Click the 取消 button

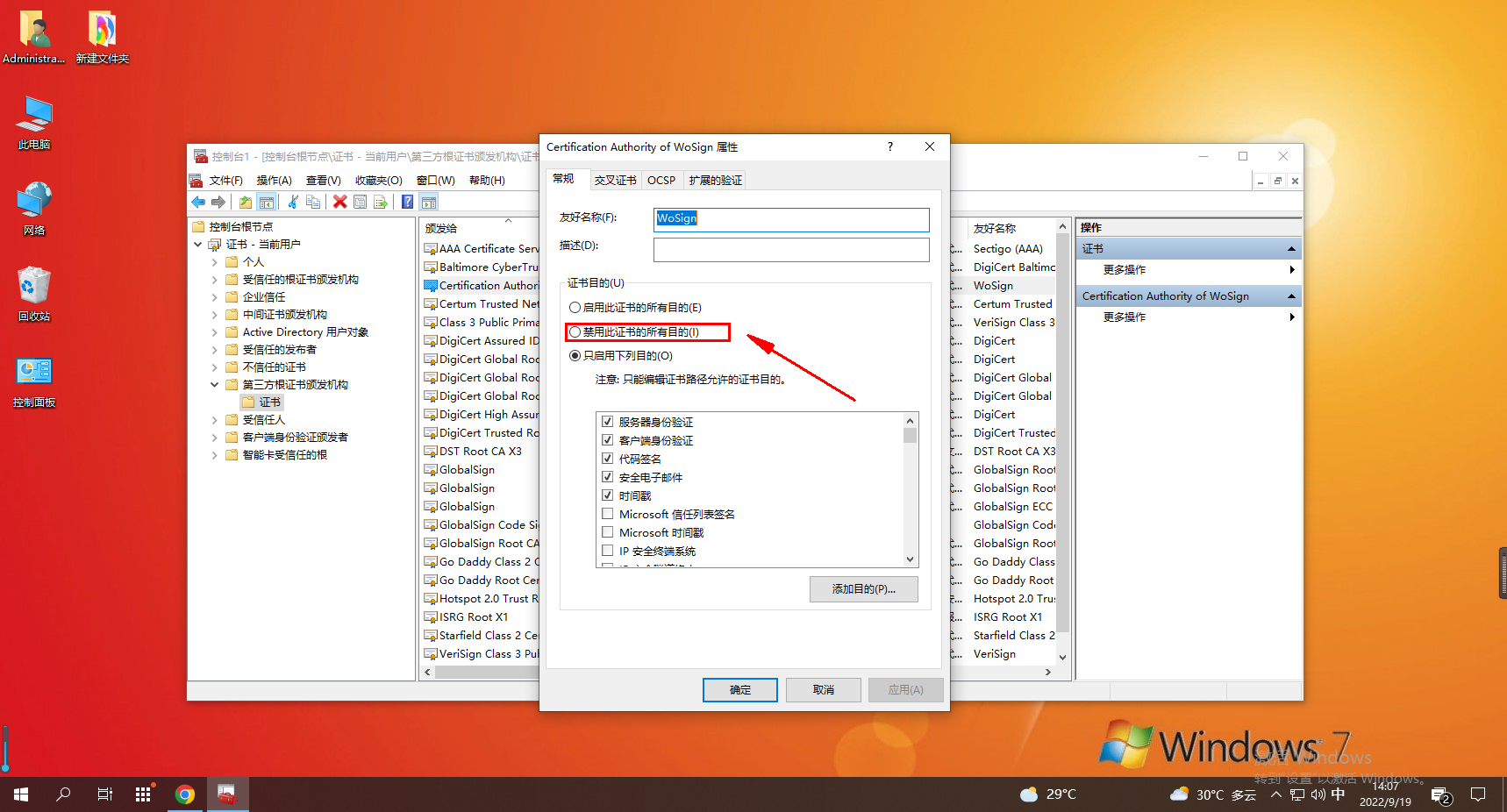[x=824, y=690]
